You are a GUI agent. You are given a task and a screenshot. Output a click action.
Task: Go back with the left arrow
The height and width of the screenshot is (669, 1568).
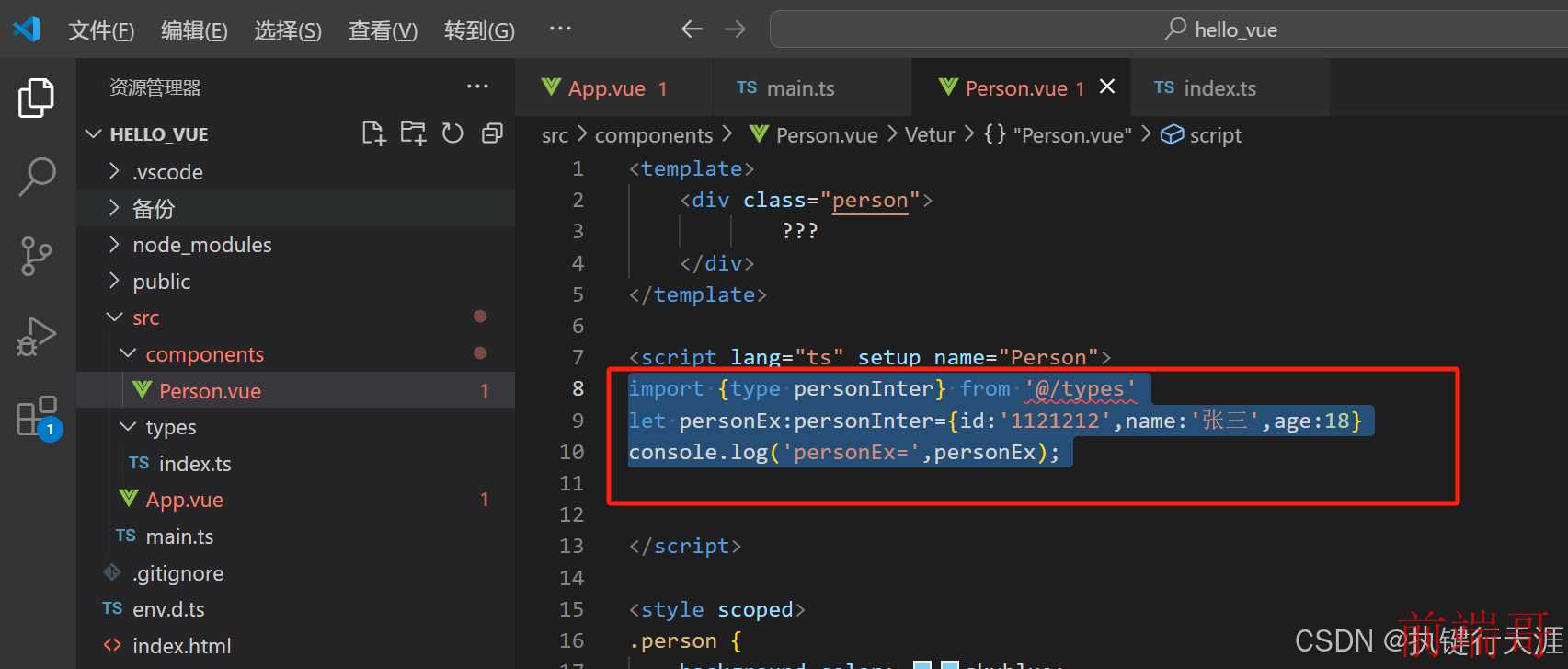point(692,29)
